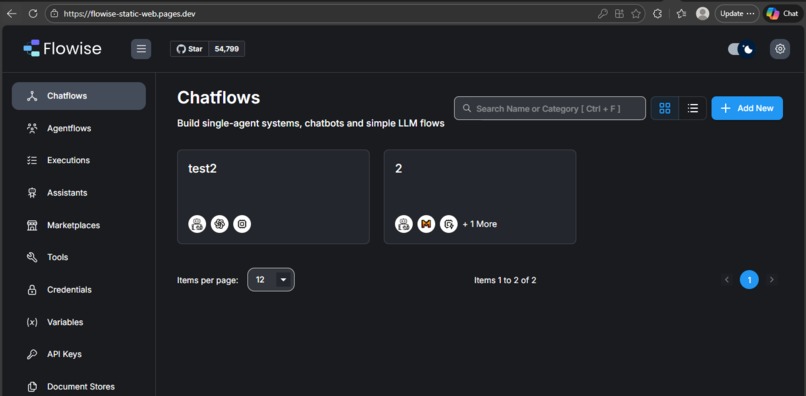Click the site lock icon in address bar
The height and width of the screenshot is (396, 806).
click(54, 14)
